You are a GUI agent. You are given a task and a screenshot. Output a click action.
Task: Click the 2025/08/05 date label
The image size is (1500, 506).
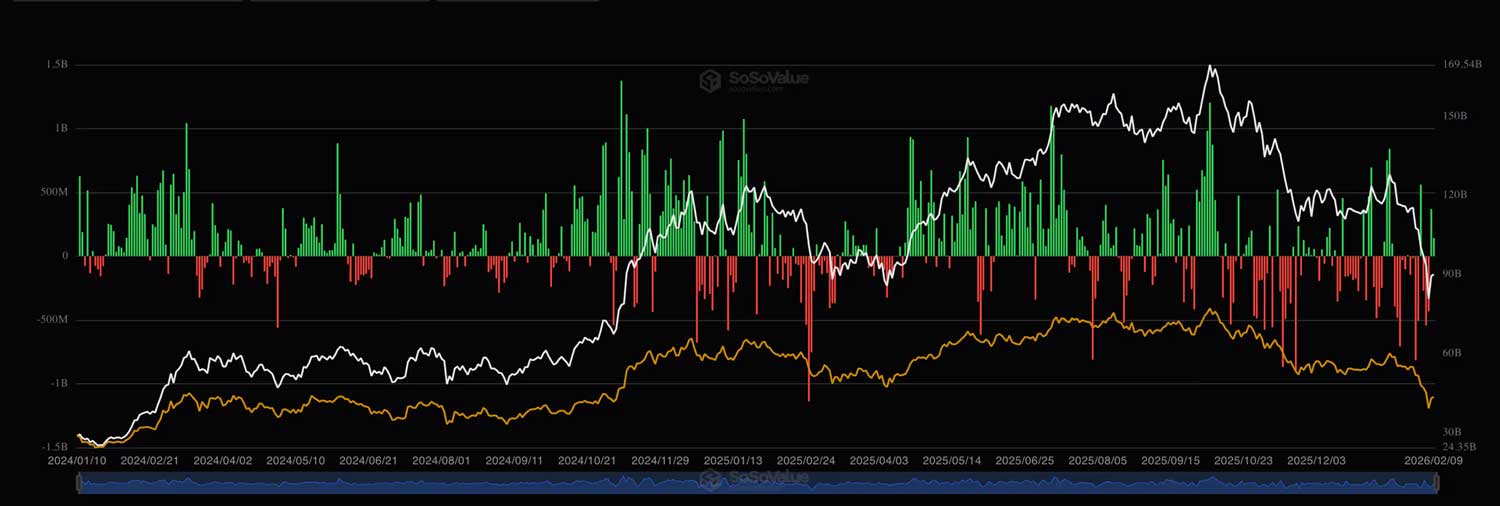pyautogui.click(x=1098, y=461)
